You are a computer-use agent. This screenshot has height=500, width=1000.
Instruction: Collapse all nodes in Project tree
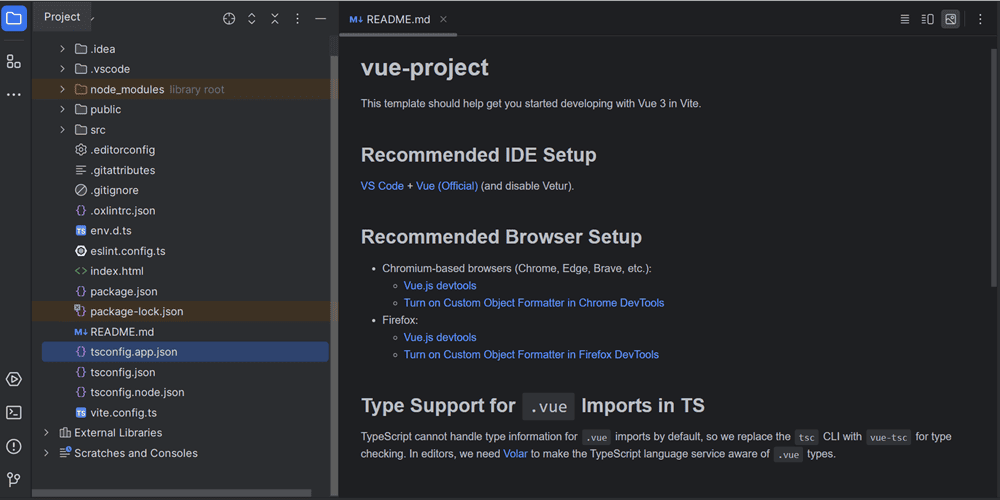click(x=275, y=19)
